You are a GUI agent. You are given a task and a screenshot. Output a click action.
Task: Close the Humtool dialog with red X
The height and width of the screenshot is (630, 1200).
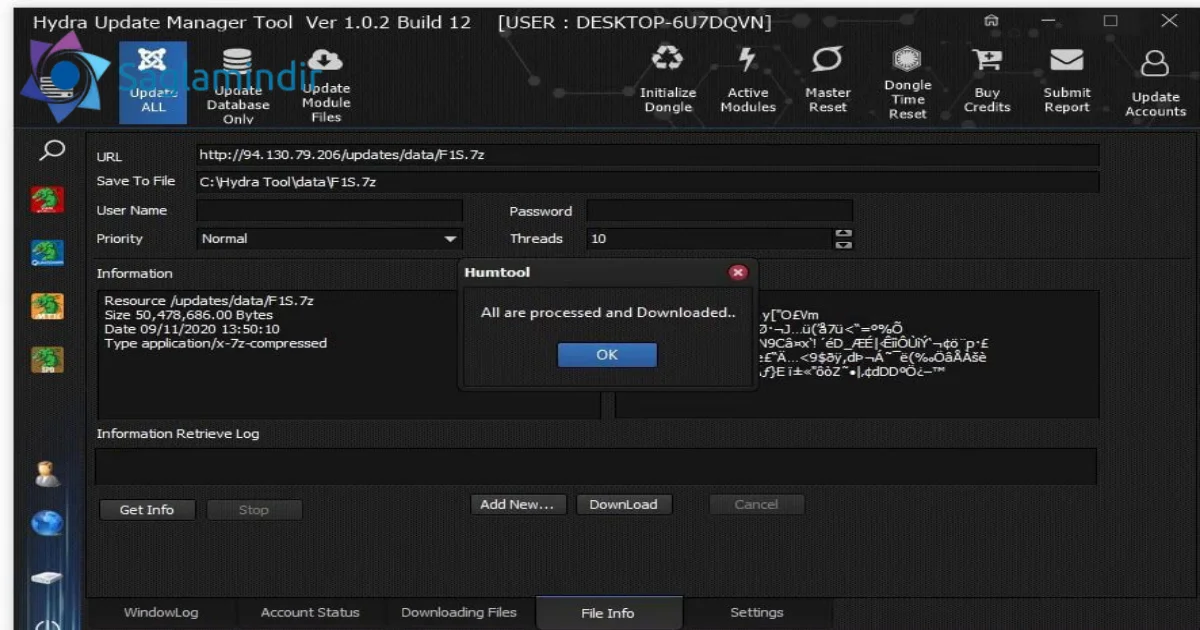738,272
